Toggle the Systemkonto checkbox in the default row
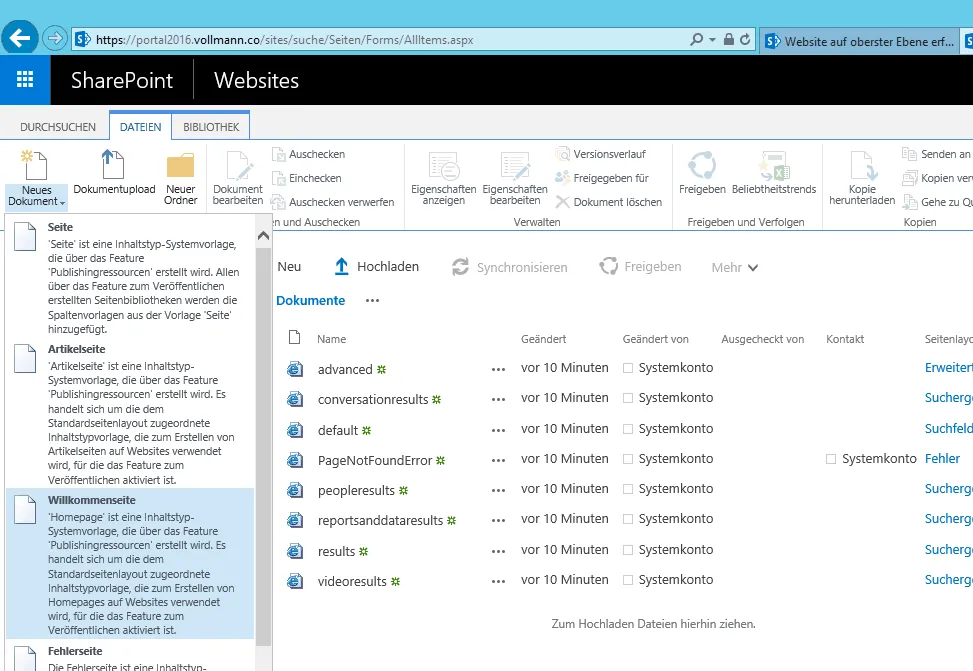Screen dimensions: 973x671 628,429
